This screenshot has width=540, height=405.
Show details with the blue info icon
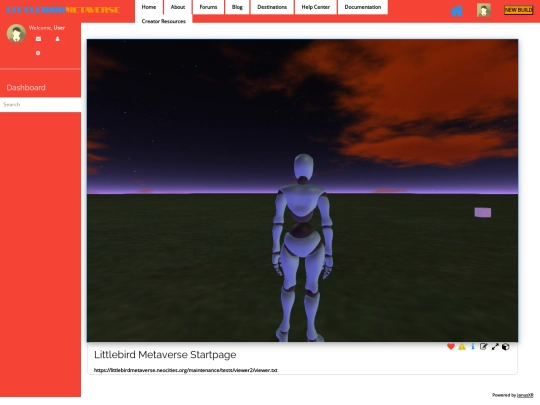pyautogui.click(x=473, y=346)
